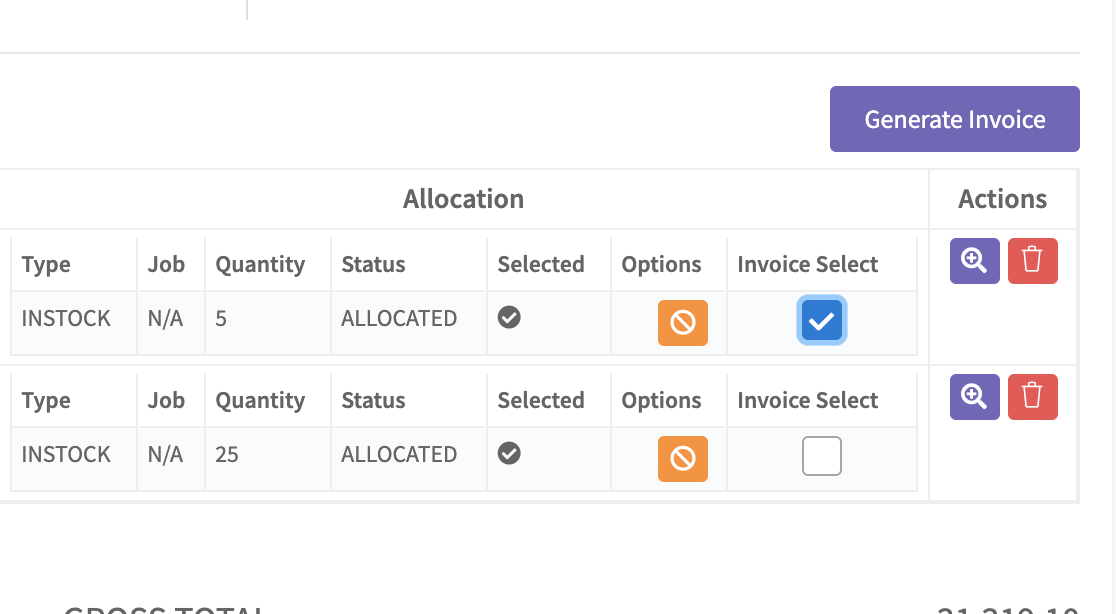Click INSTOCK type in second allocation row
Screen dimensions: 1116x614
(x=65, y=454)
